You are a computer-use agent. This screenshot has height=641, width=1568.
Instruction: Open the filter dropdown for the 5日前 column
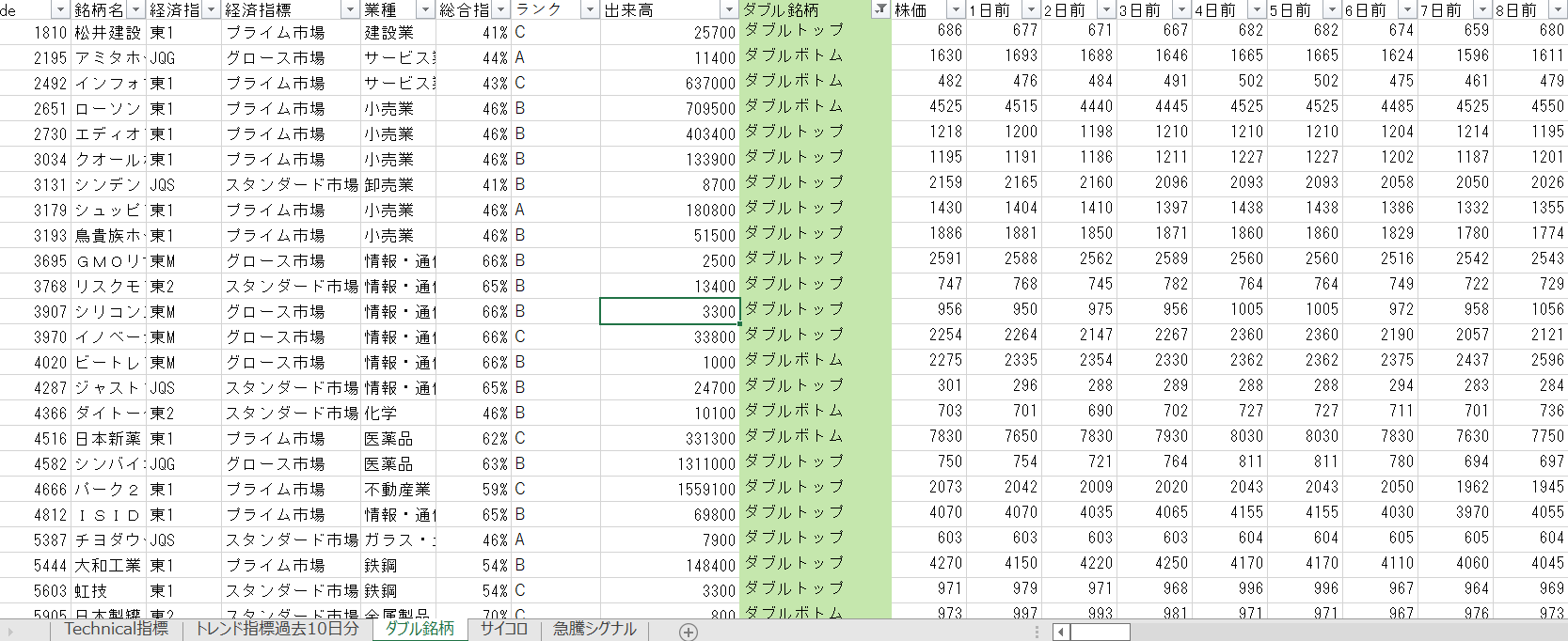coord(1332,9)
